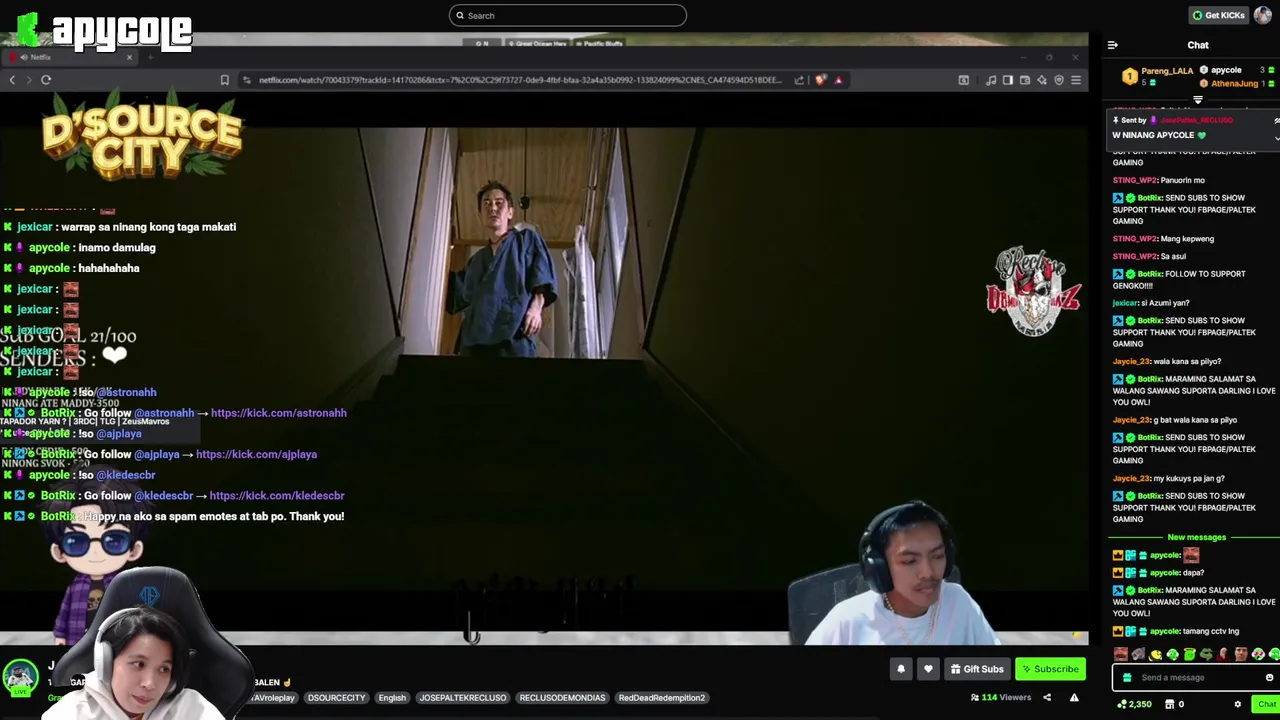The width and height of the screenshot is (1280, 720).
Task: Pick the yellow smiley quick emote
Action: pos(1155,655)
